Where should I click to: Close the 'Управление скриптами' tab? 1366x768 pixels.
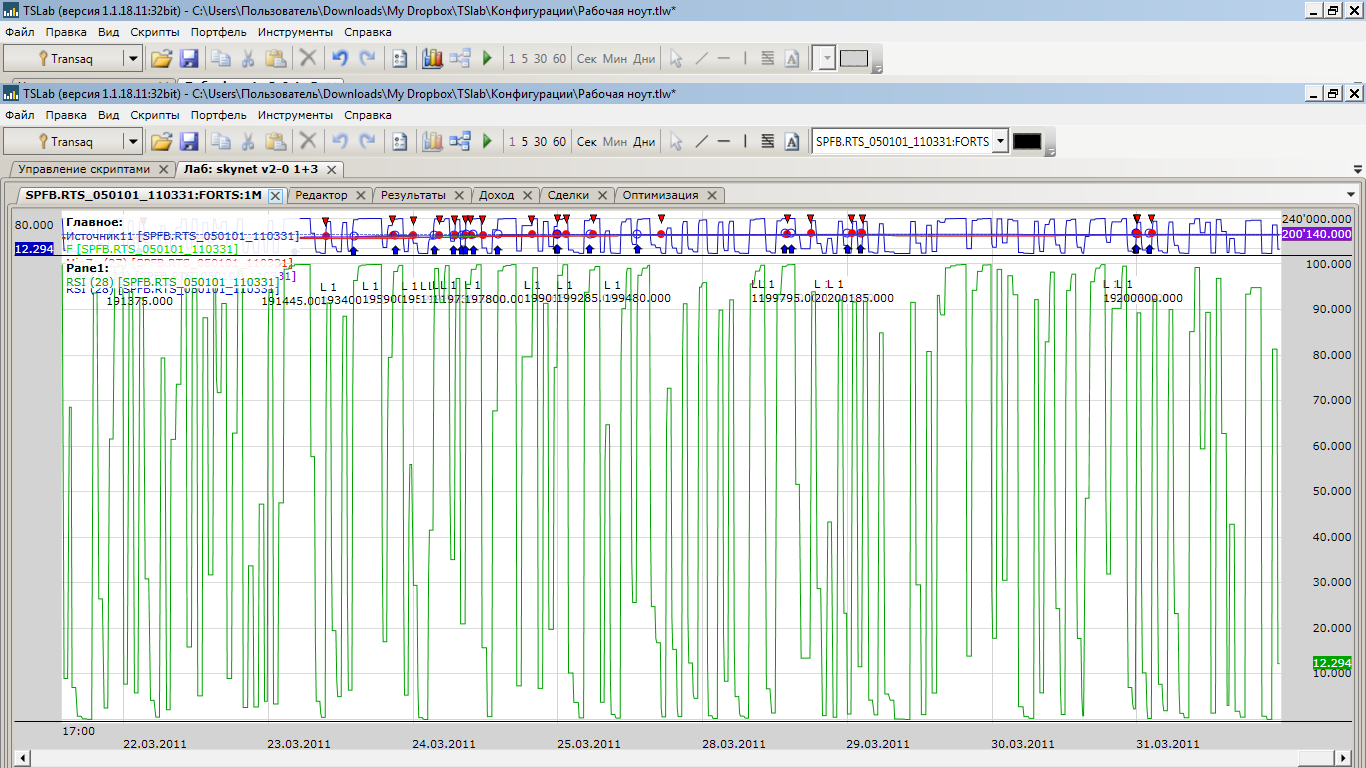164,169
